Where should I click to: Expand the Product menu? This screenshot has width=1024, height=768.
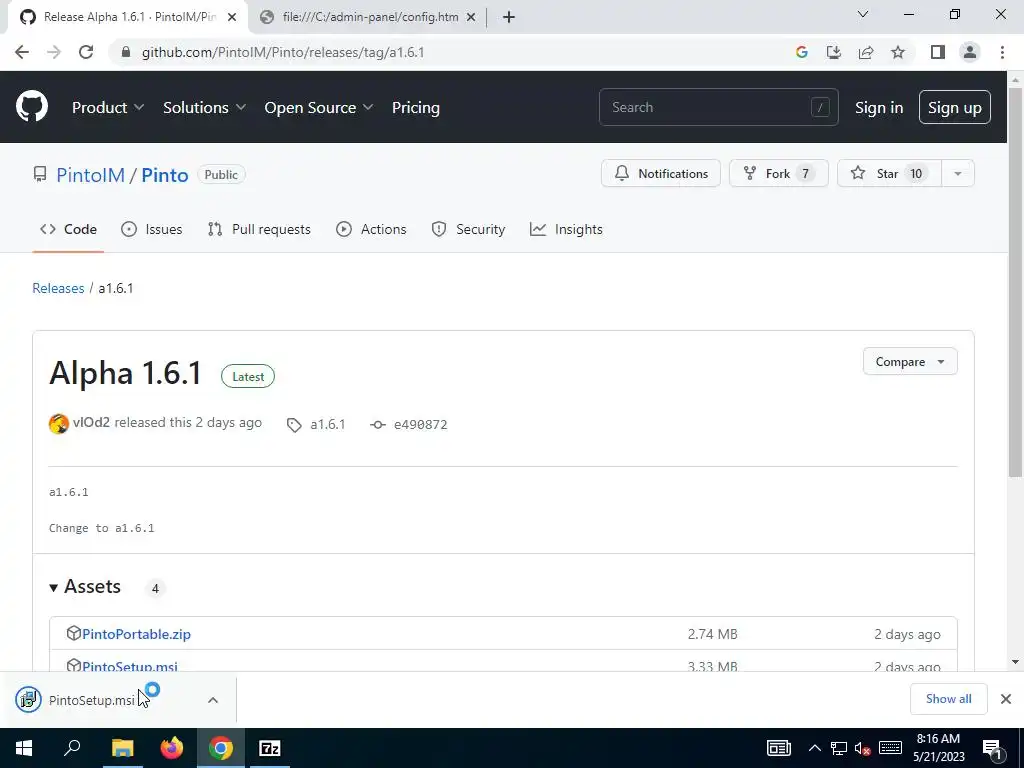coord(108,107)
